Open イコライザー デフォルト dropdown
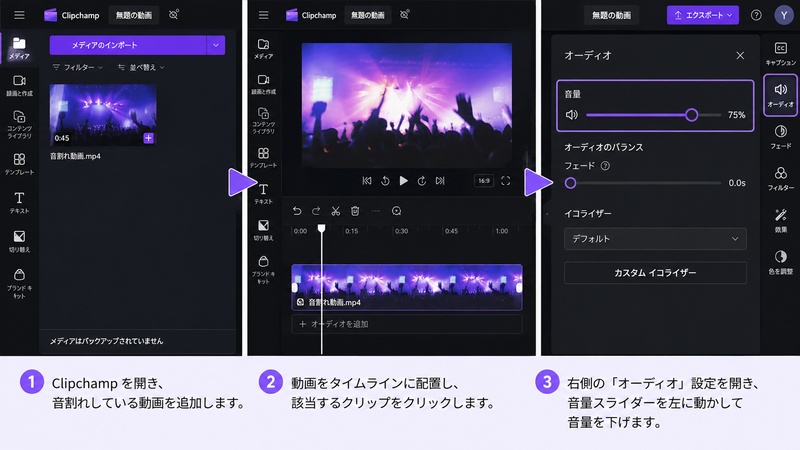 [655, 239]
